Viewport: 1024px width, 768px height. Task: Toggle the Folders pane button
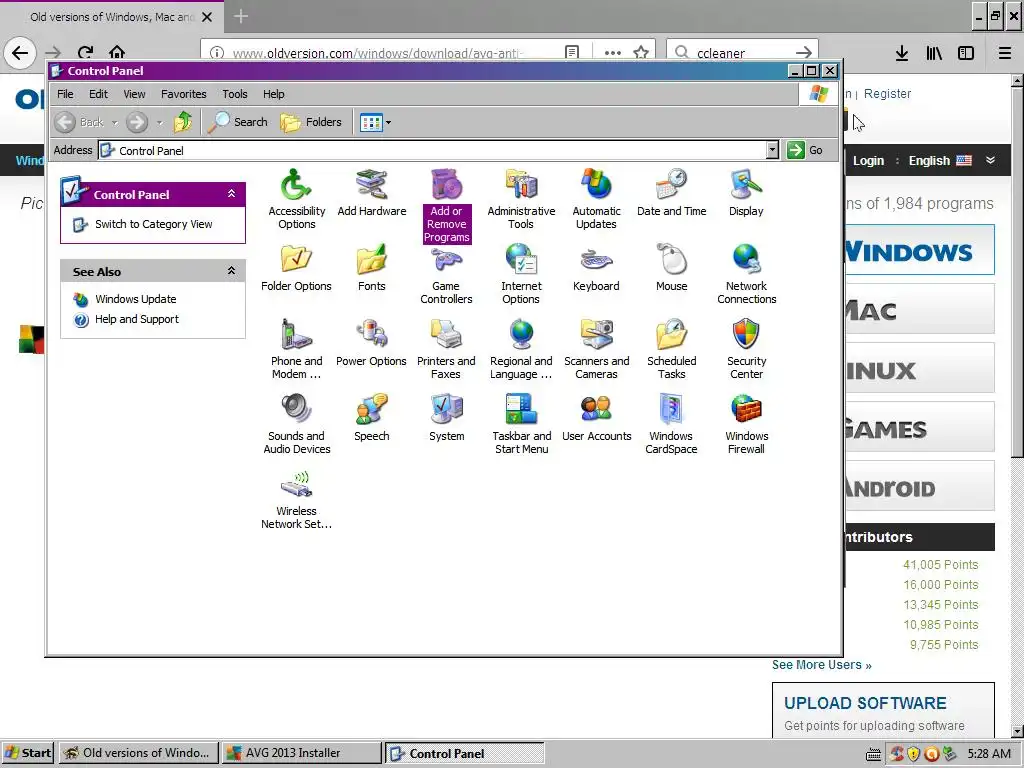(x=311, y=122)
